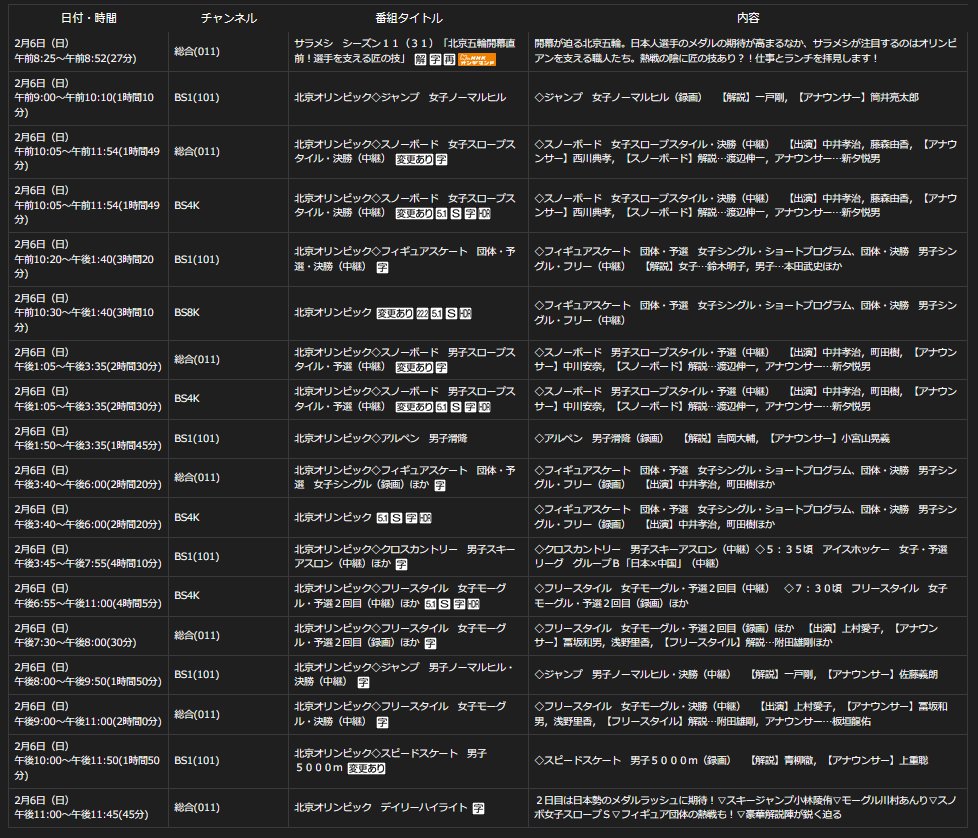Click time cell 午前10:30〜午後1:40
Viewport: 978px width, 838px height.
point(84,320)
